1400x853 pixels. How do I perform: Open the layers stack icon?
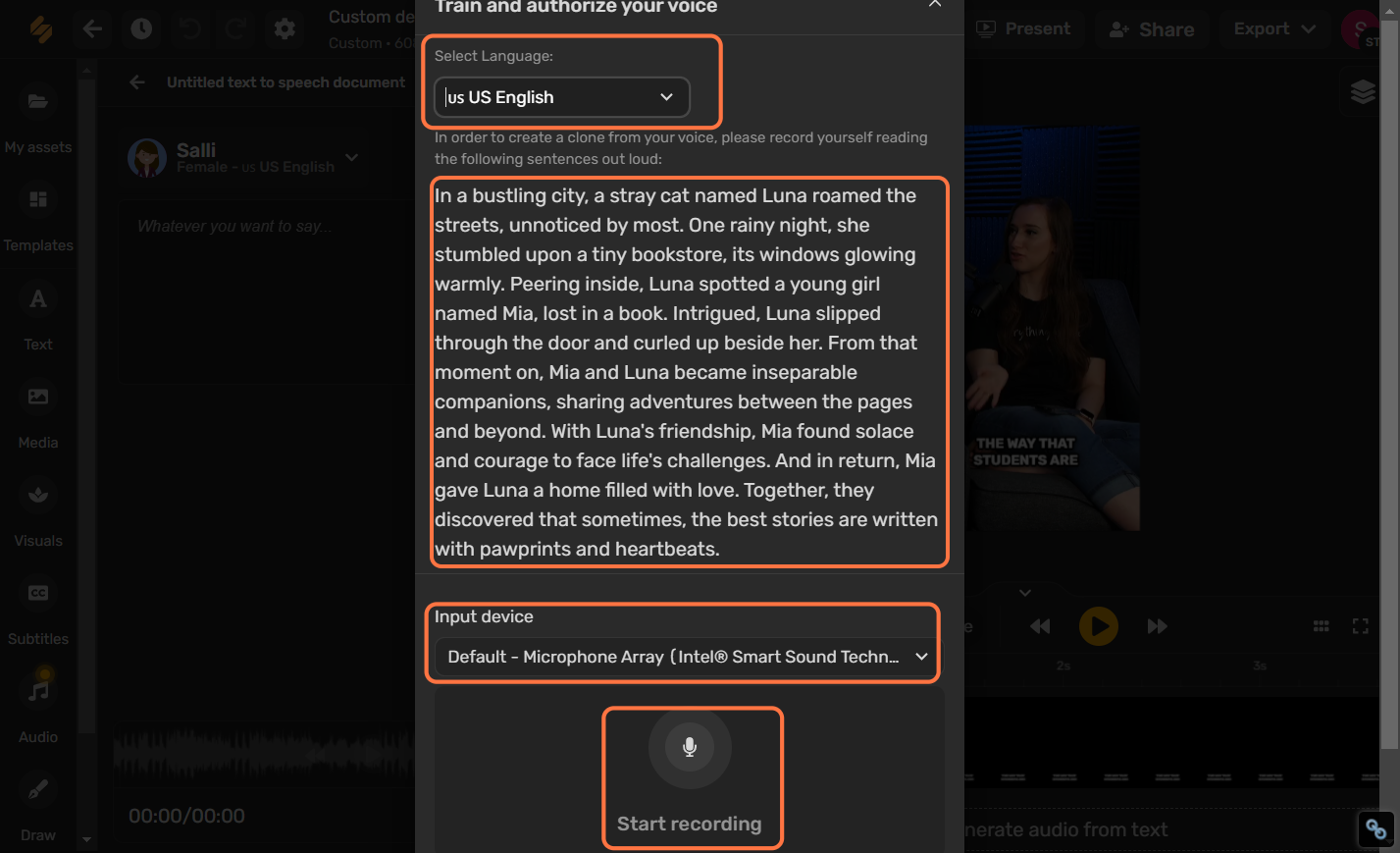click(1363, 92)
